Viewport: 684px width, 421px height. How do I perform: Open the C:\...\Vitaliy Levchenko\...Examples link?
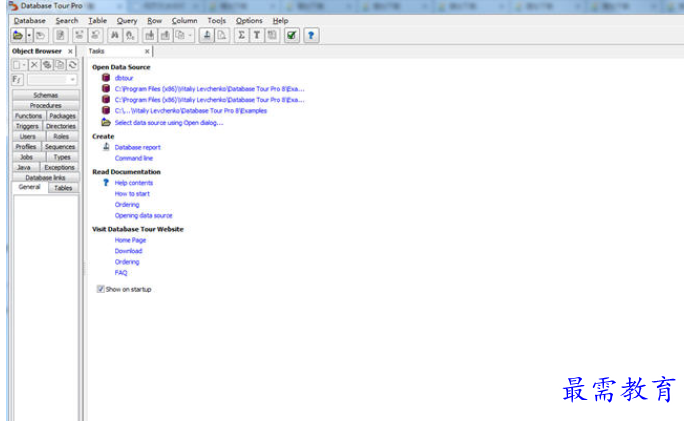[191, 111]
